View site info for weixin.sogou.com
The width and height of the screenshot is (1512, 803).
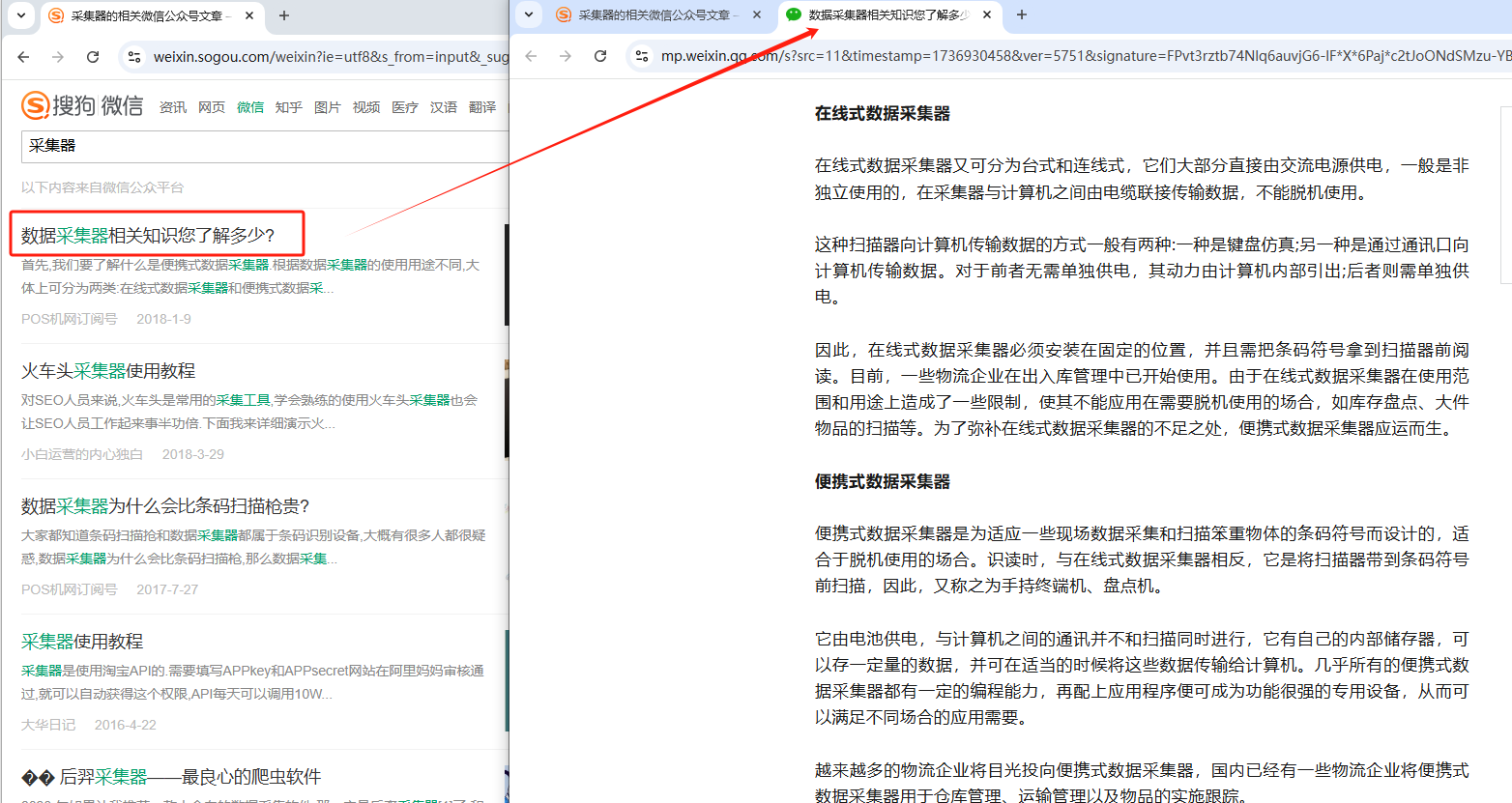point(134,57)
